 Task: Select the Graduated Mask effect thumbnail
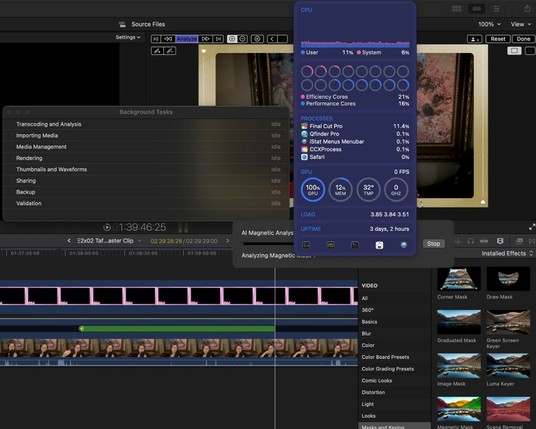(459, 322)
